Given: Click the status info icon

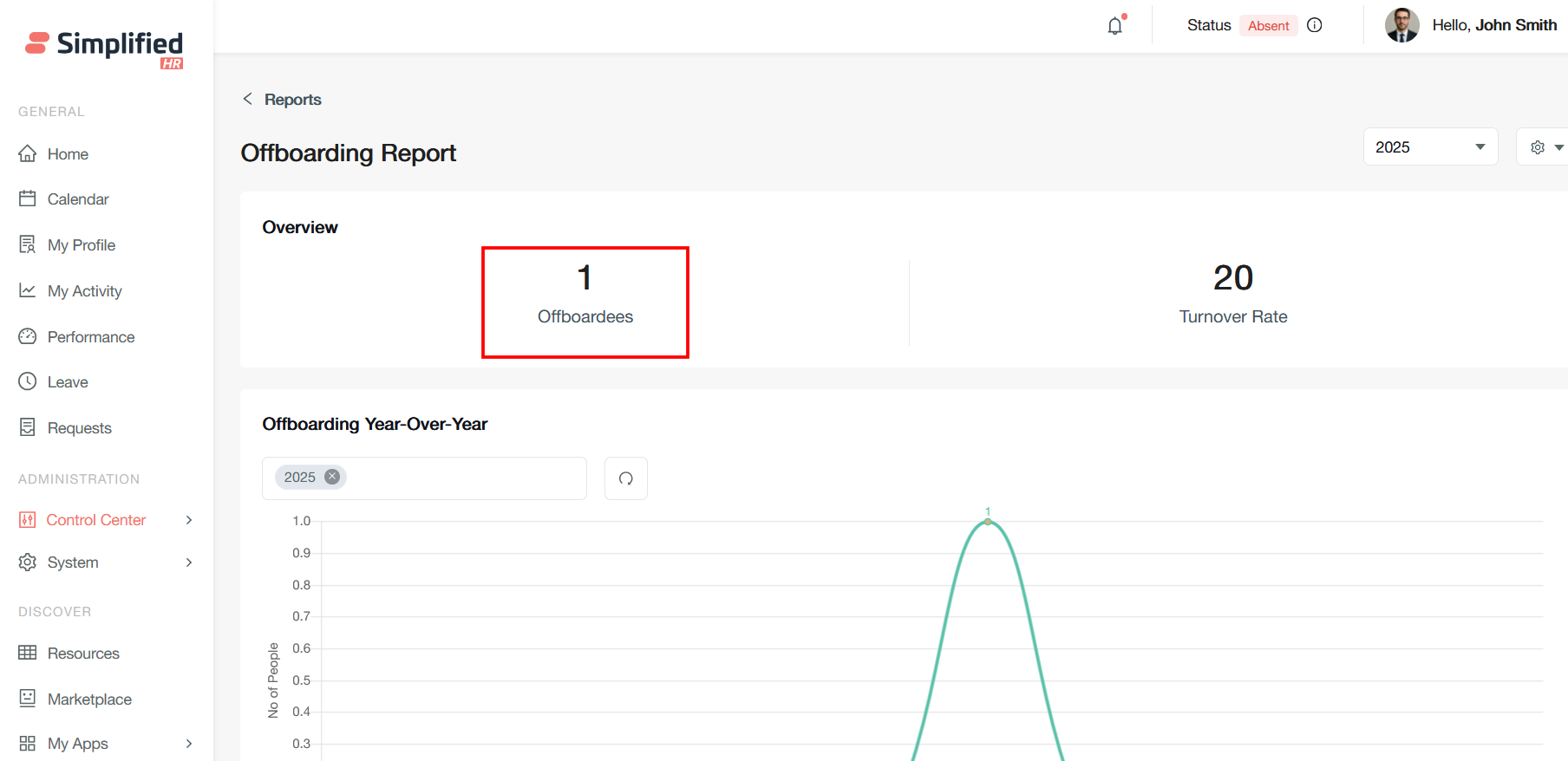Looking at the screenshot, I should click(1315, 25).
